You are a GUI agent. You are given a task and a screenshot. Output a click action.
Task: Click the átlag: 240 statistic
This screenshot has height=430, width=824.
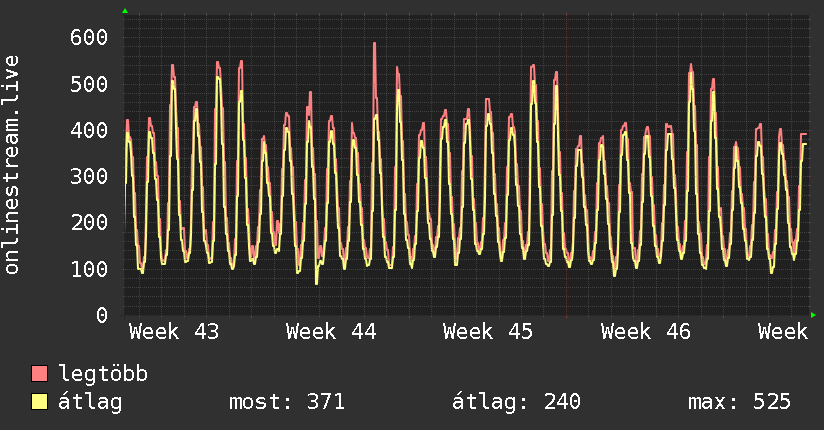pyautogui.click(x=517, y=402)
